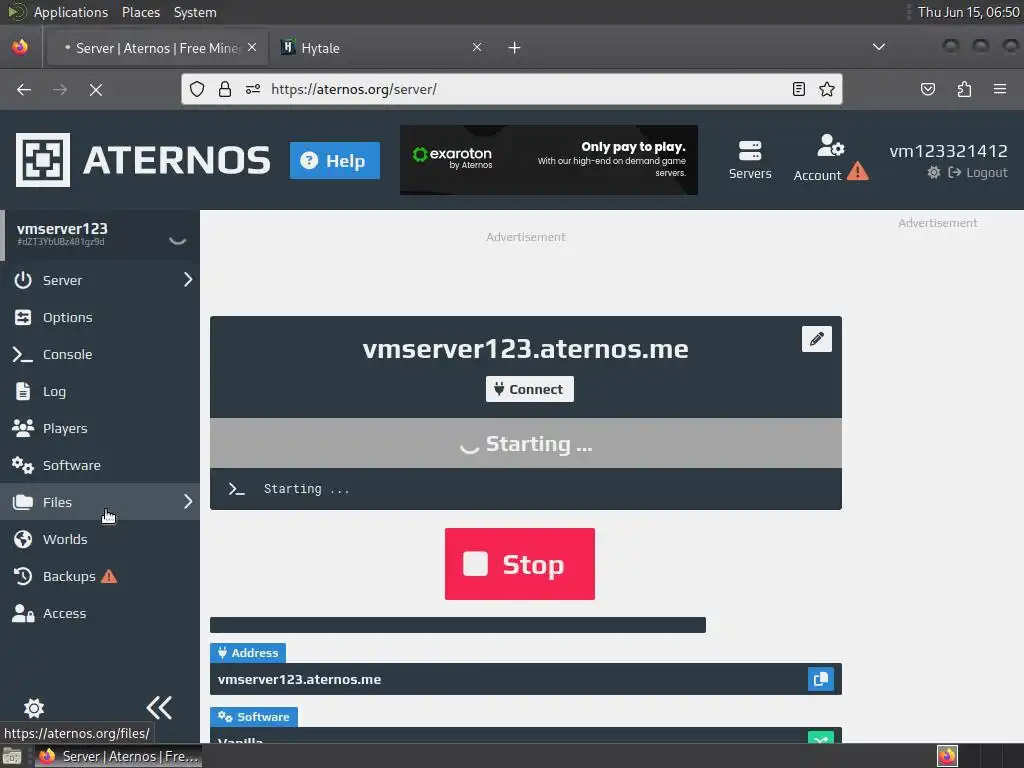
Task: Click the gear icon next to Logout
Action: pos(934,172)
